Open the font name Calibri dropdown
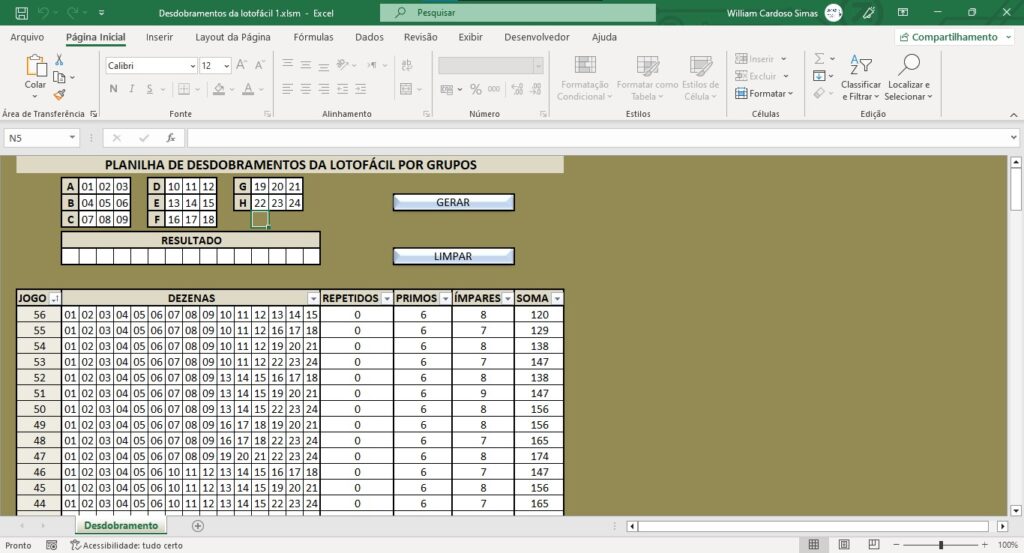Image resolution: width=1024 pixels, height=553 pixels. [193, 66]
